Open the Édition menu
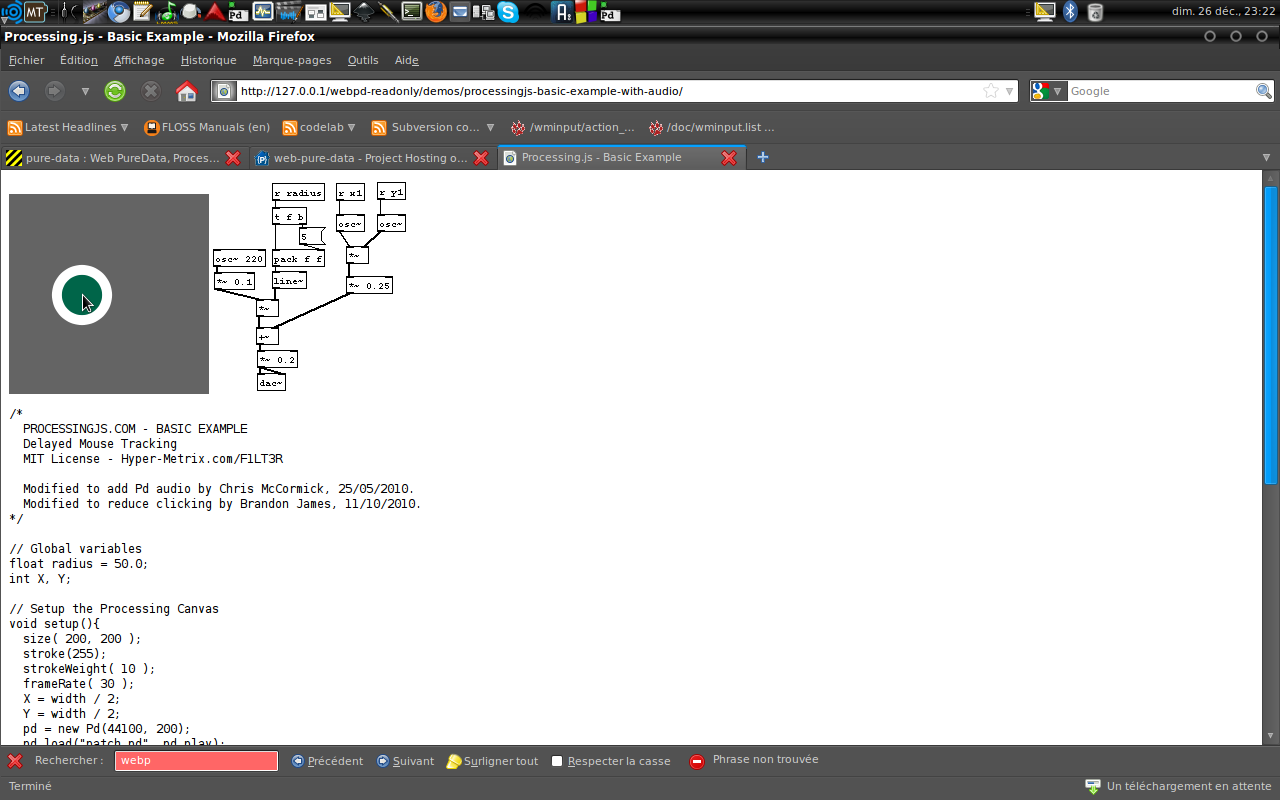 tap(79, 60)
